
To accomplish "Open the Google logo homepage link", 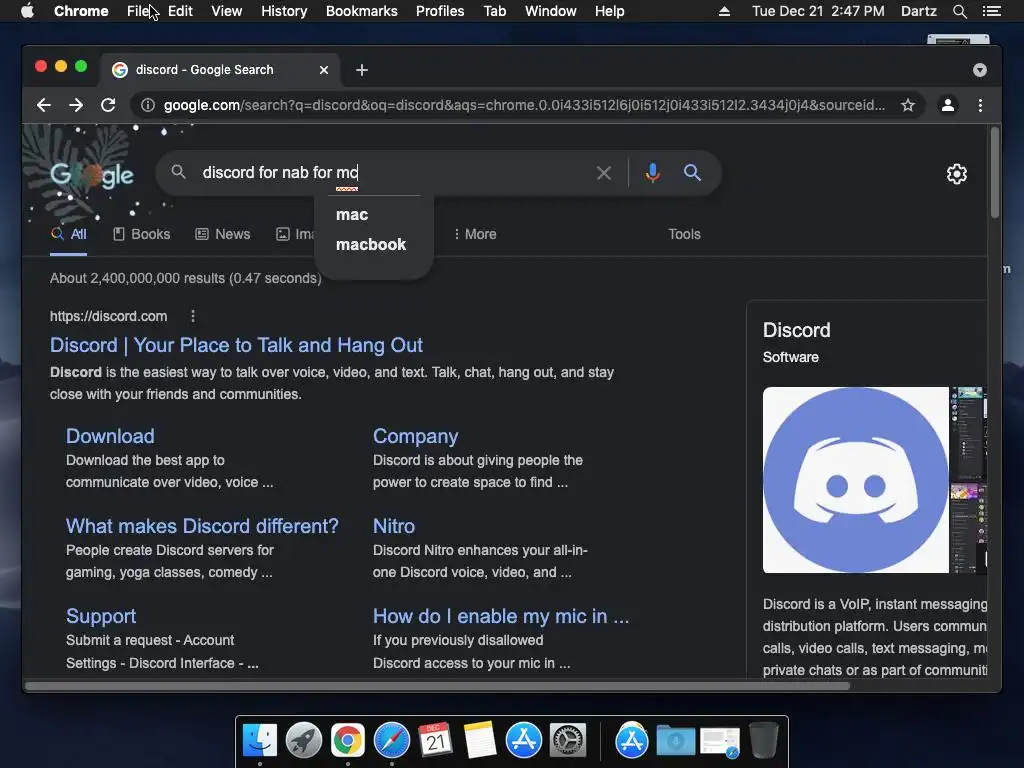I will 92,174.
